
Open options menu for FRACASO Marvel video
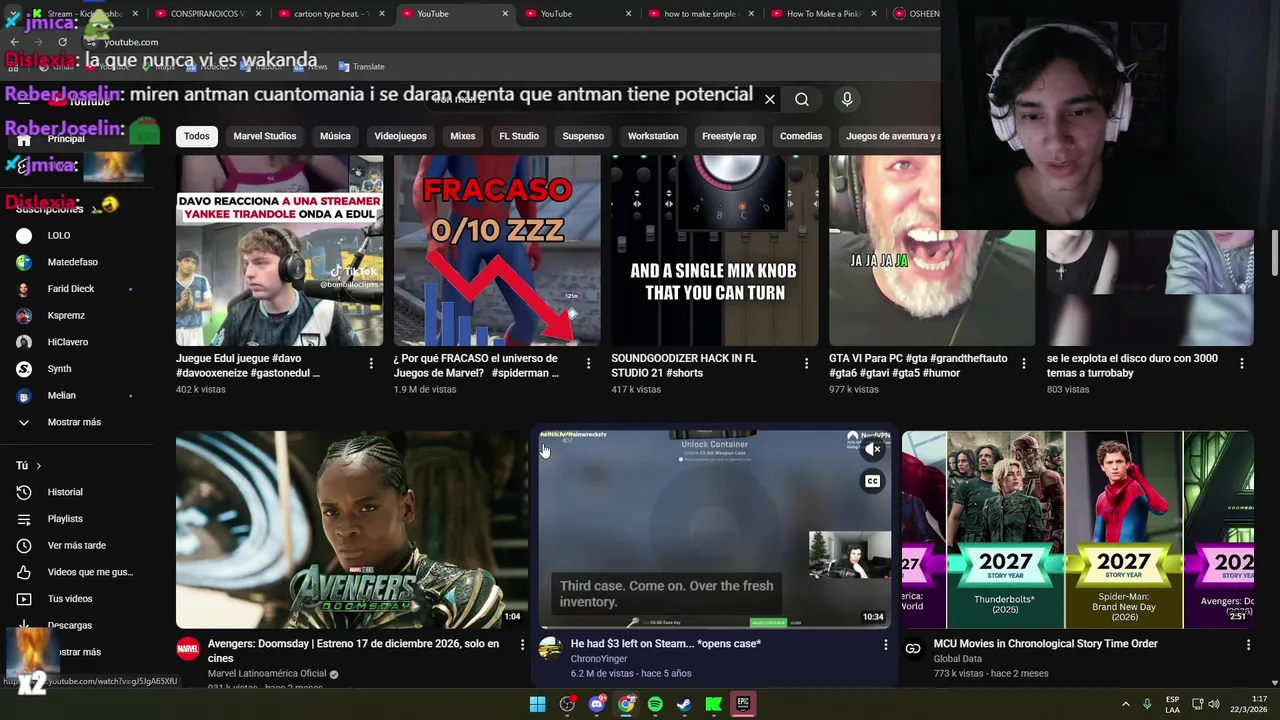[x=588, y=363]
